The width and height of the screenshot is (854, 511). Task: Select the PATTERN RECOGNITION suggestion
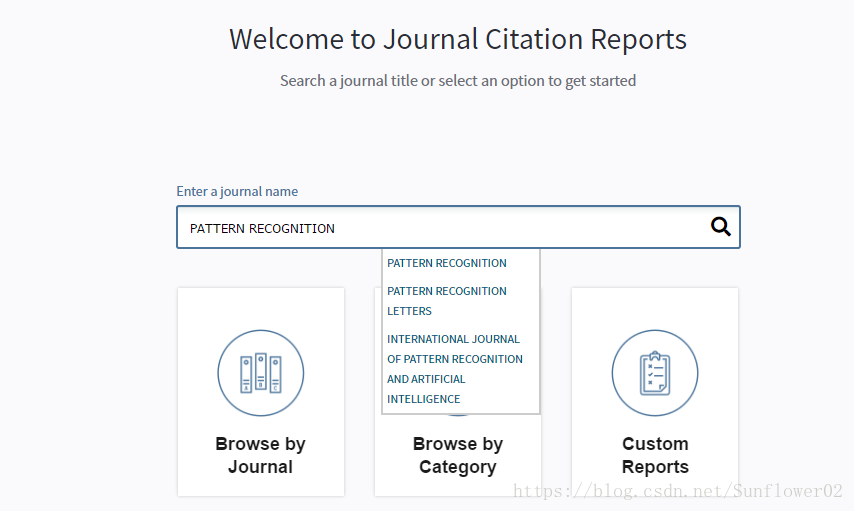[x=447, y=263]
